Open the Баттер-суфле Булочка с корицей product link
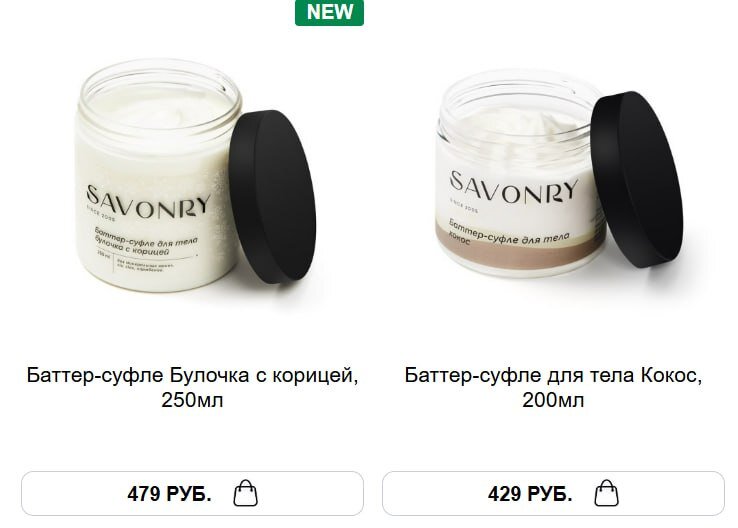The width and height of the screenshot is (738, 528). click(x=193, y=388)
